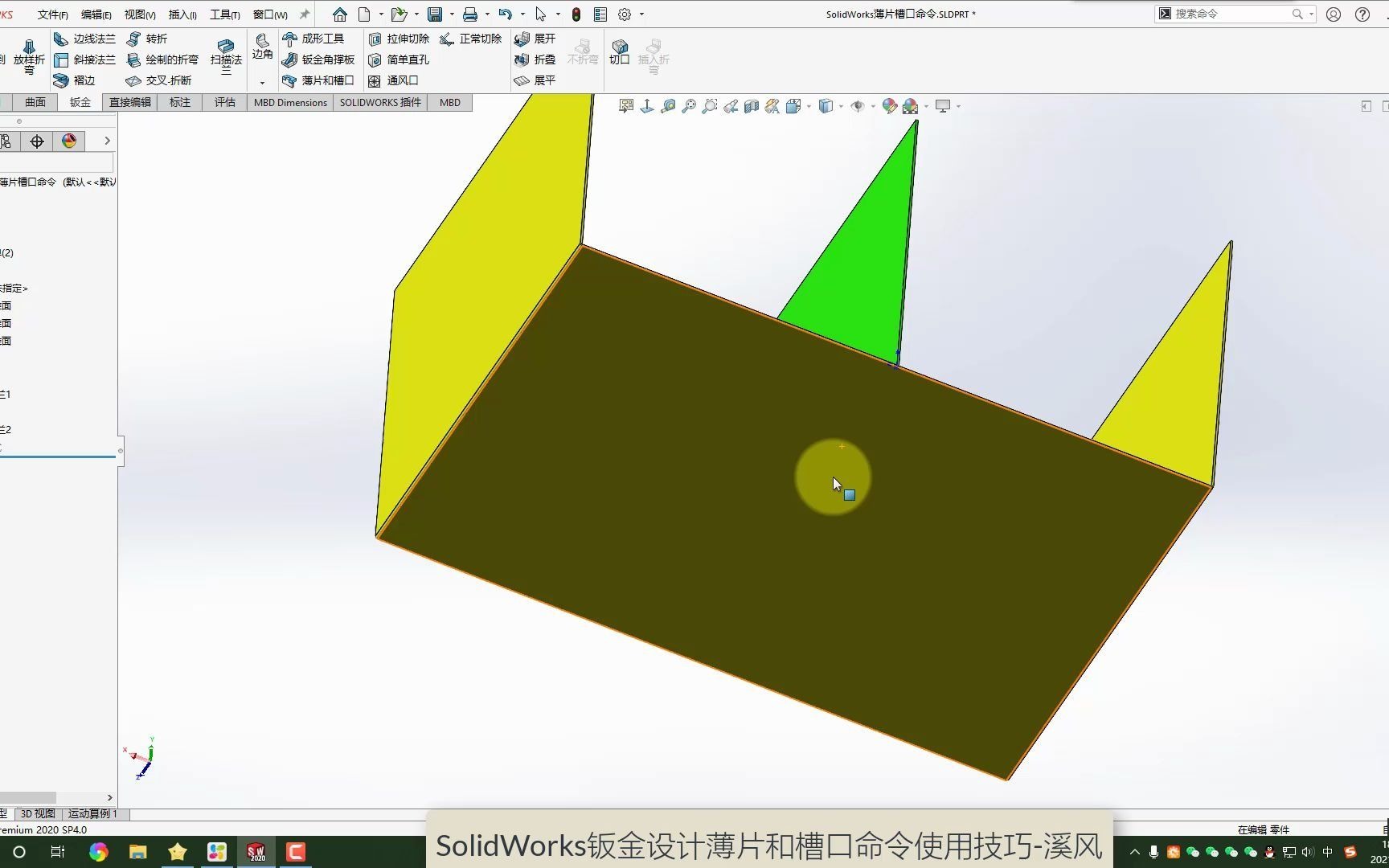Image resolution: width=1389 pixels, height=868 pixels.
Task: Print the document with Print icon
Action: point(470,14)
